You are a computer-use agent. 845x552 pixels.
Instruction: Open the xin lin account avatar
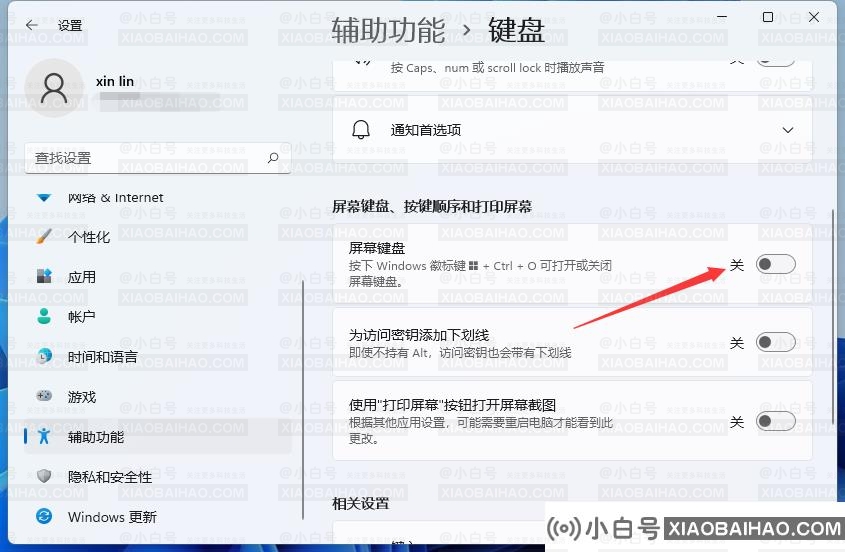[x=54, y=88]
